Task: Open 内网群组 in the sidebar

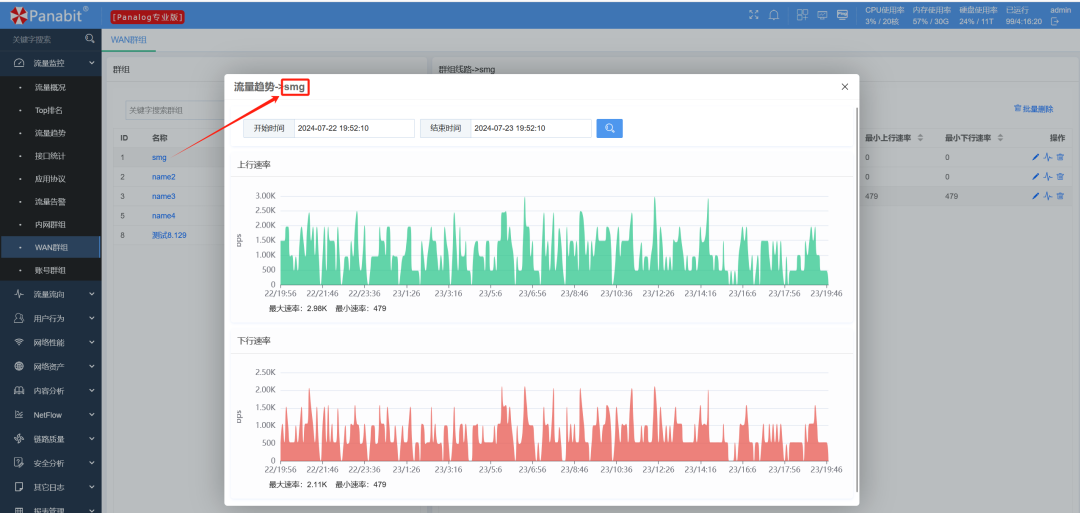Action: [50, 224]
